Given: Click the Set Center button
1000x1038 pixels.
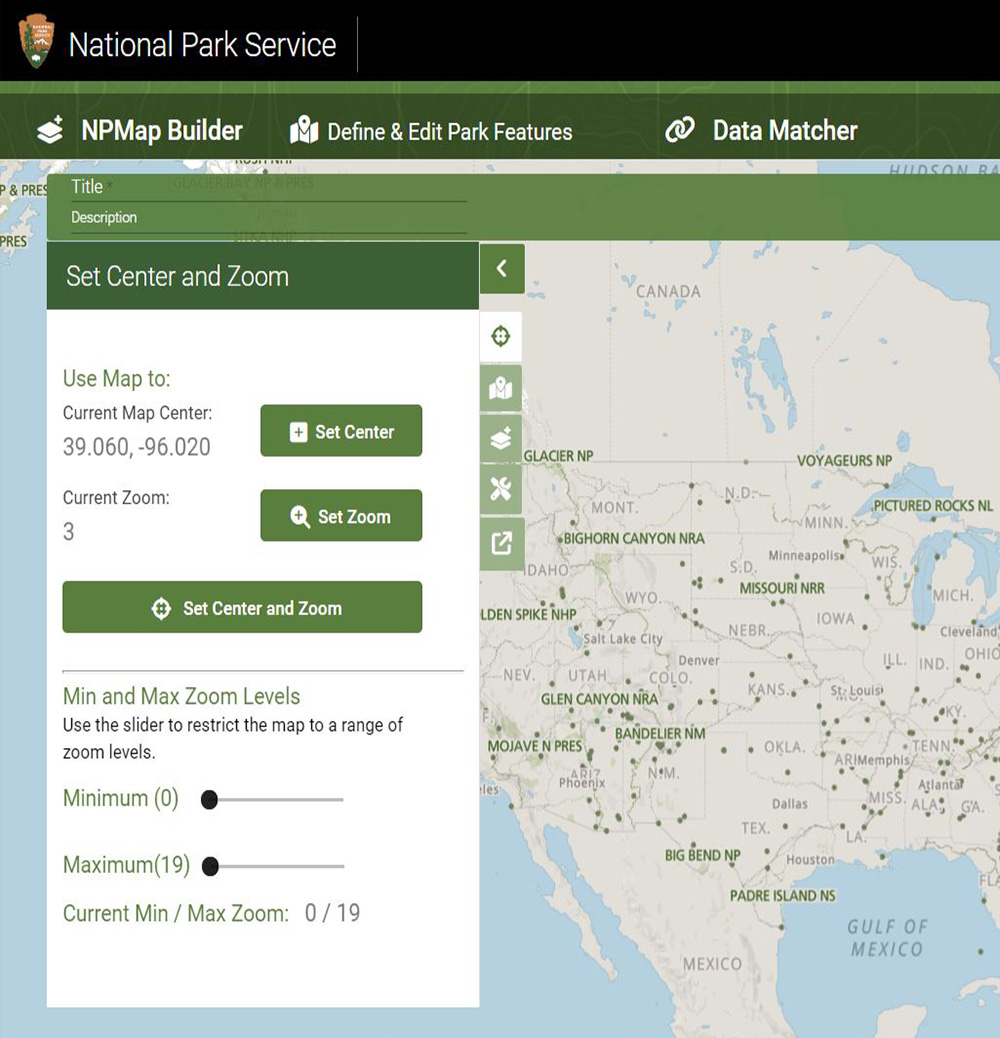Looking at the screenshot, I should [x=341, y=431].
